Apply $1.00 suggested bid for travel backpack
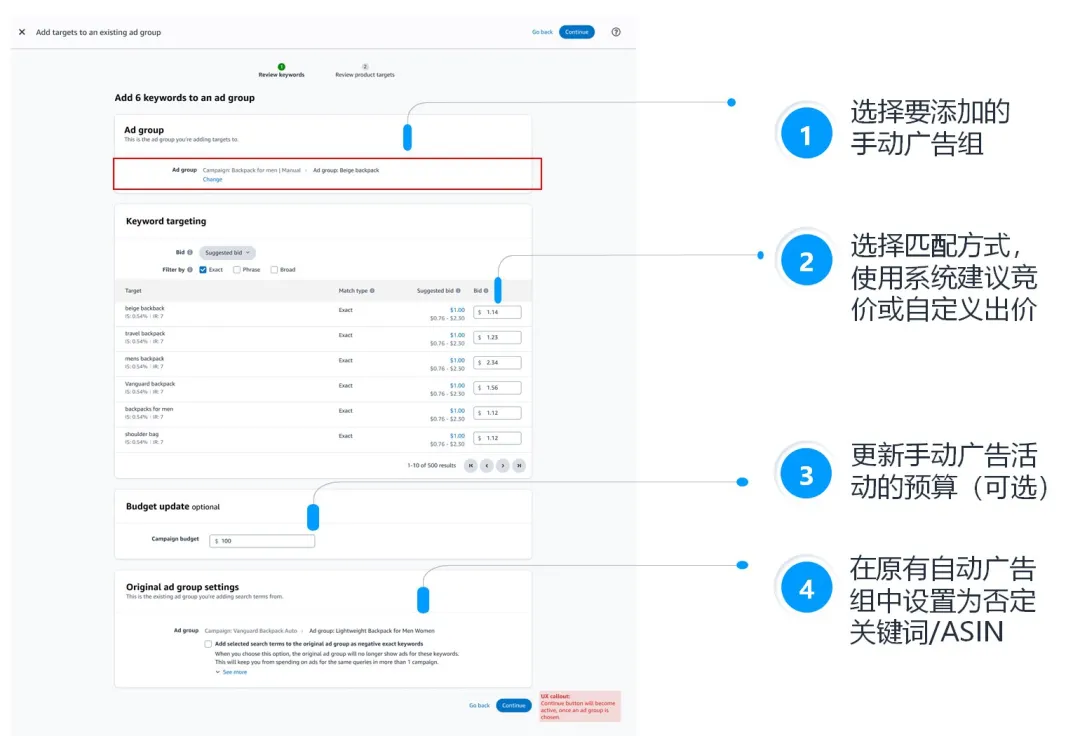The image size is (1080, 736). click(457, 335)
